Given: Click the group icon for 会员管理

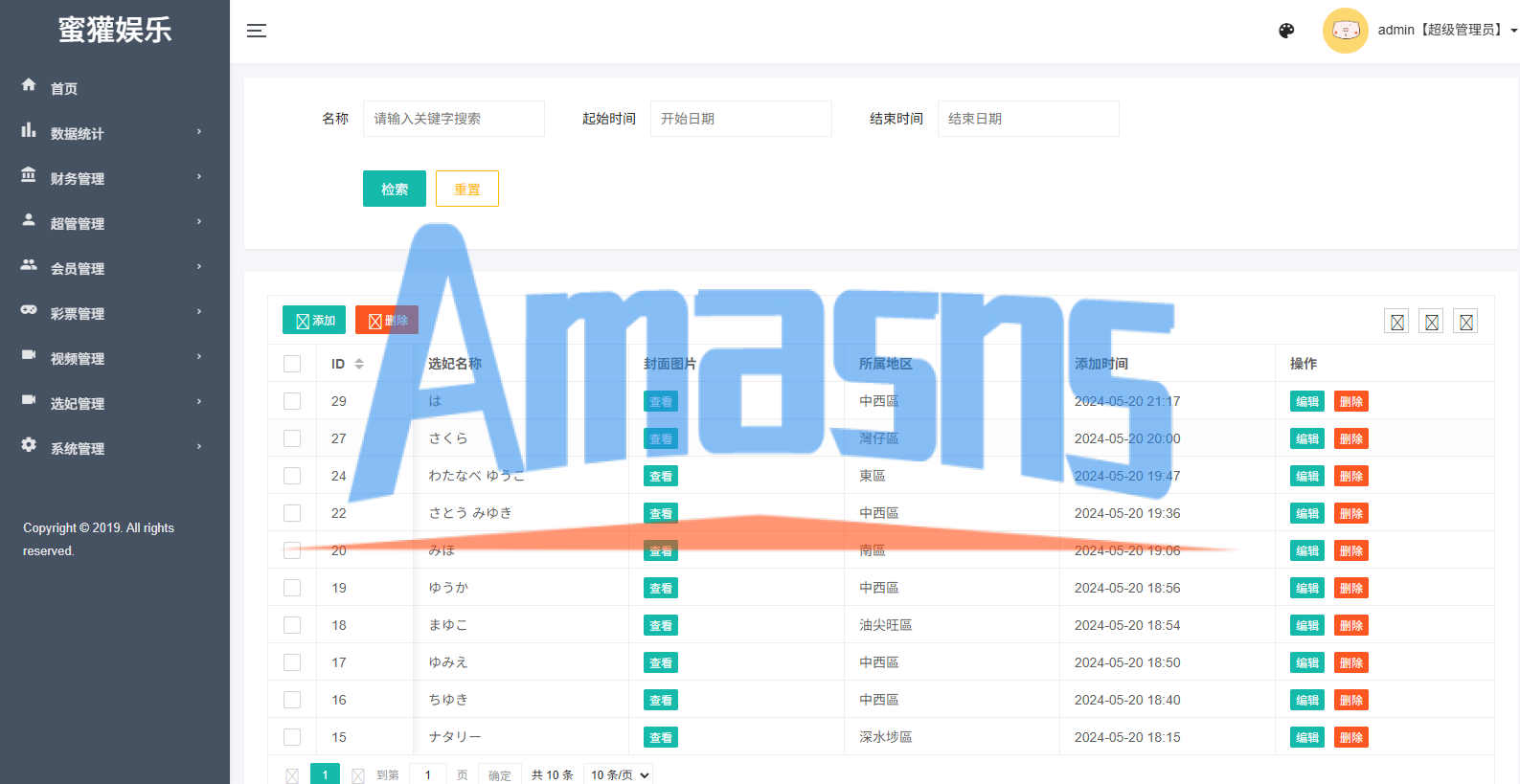Looking at the screenshot, I should tap(29, 265).
